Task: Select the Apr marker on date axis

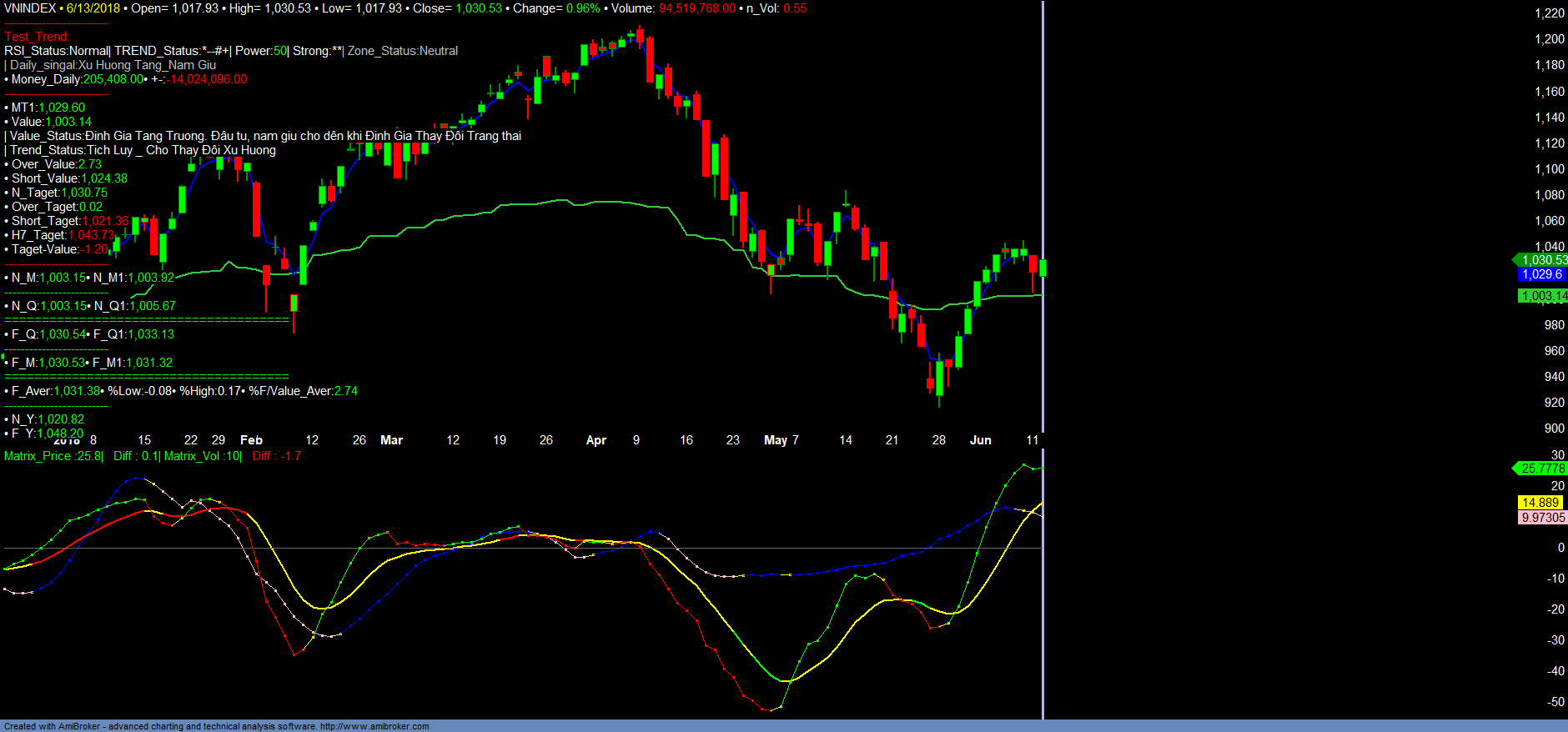Action: click(x=596, y=440)
